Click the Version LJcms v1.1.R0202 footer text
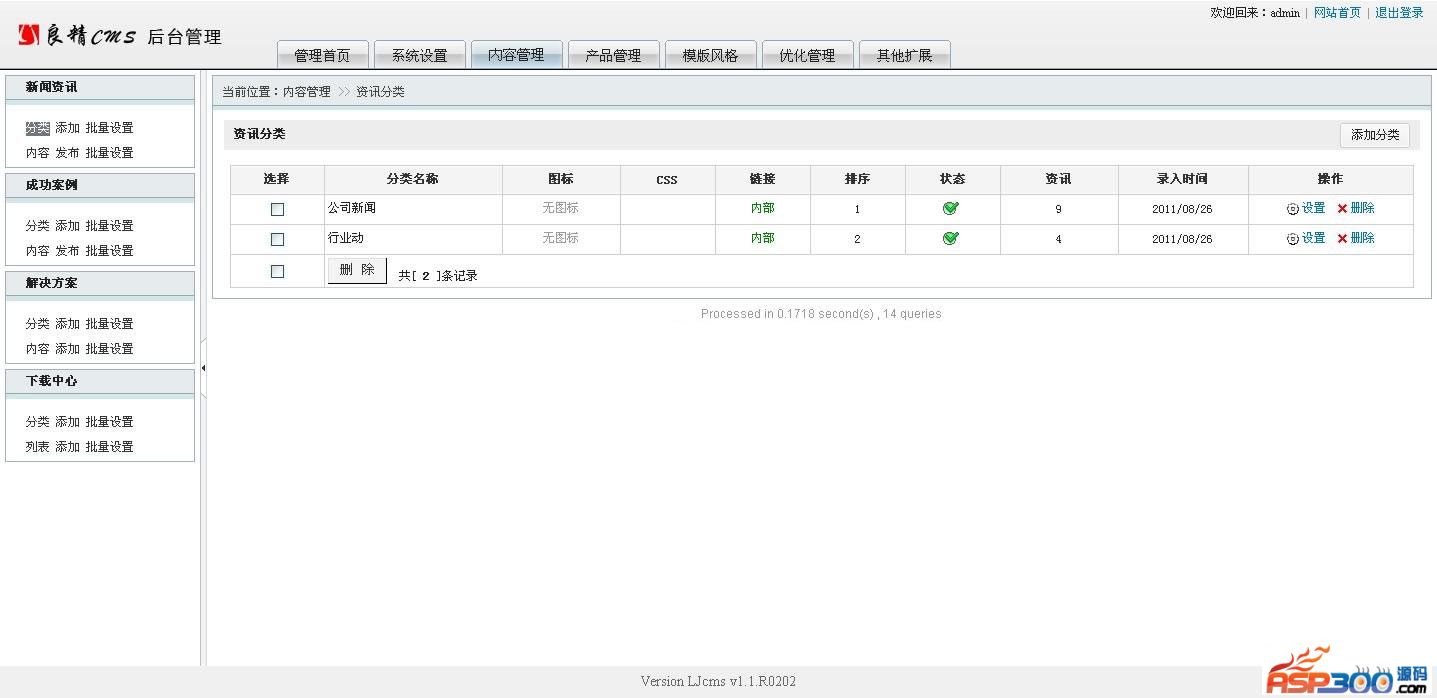1437x698 pixels. point(718,681)
